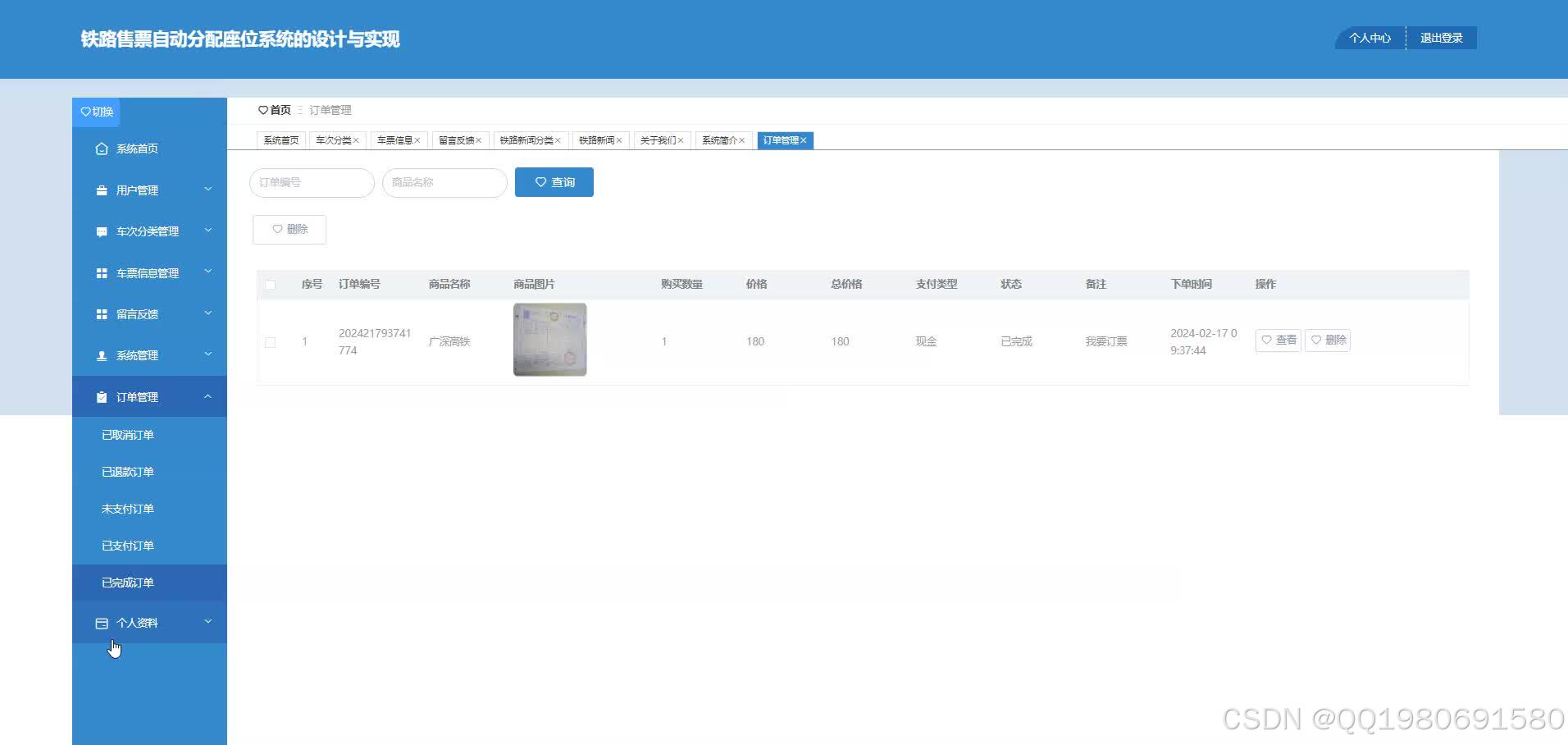Close the 系统简介 tab with its x

742,140
